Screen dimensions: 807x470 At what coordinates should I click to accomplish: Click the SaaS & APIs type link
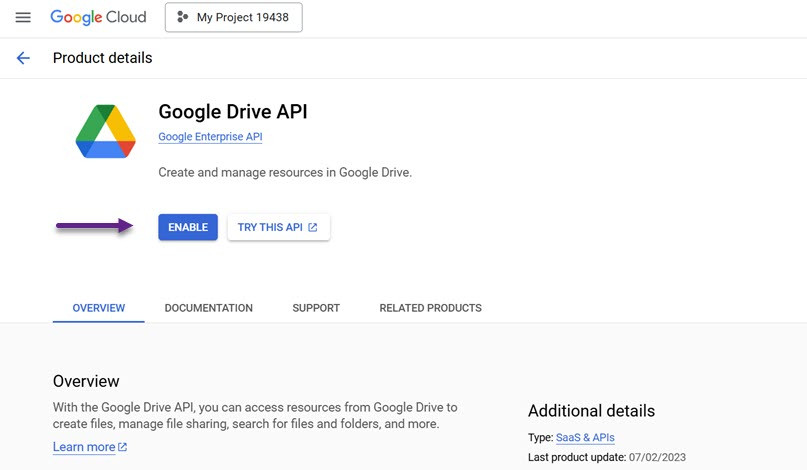tap(585, 438)
